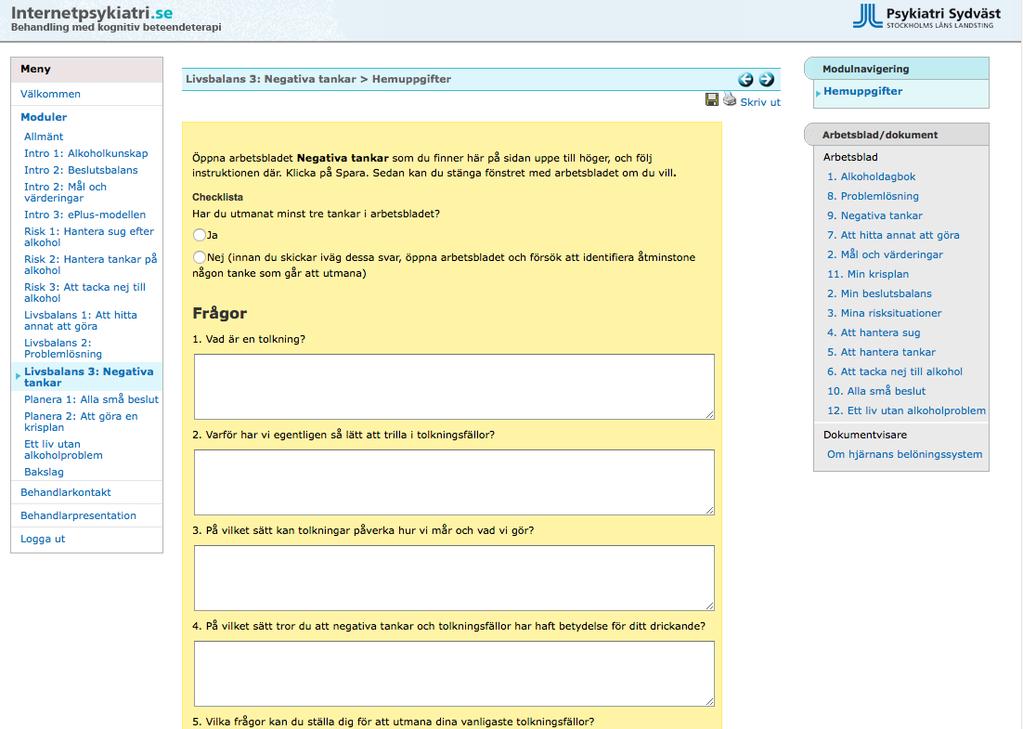Open module Intro 2: Beslutsbalans
Screen dimensions: 1023x729
[81, 170]
